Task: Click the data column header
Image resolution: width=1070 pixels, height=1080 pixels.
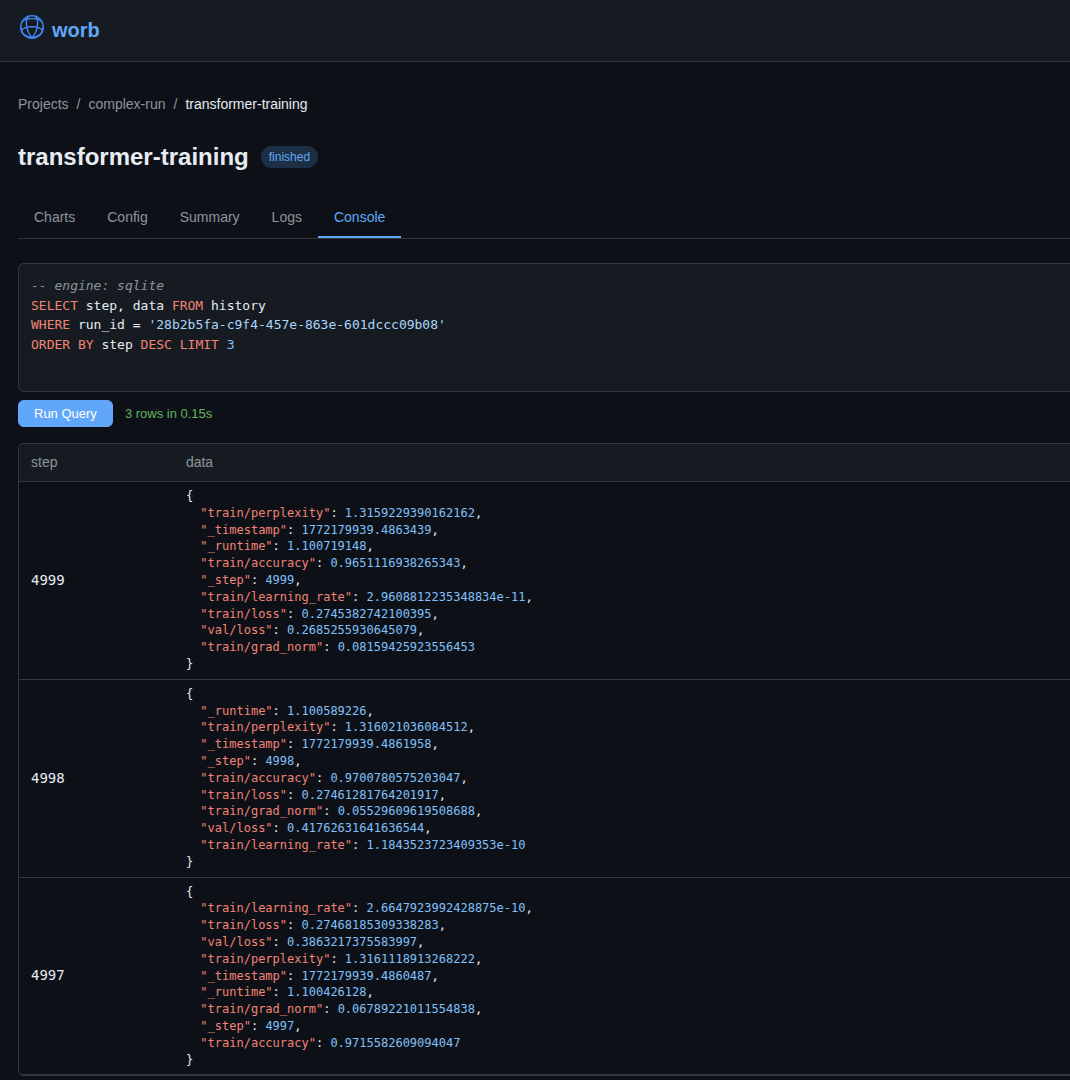Action: (x=199, y=462)
